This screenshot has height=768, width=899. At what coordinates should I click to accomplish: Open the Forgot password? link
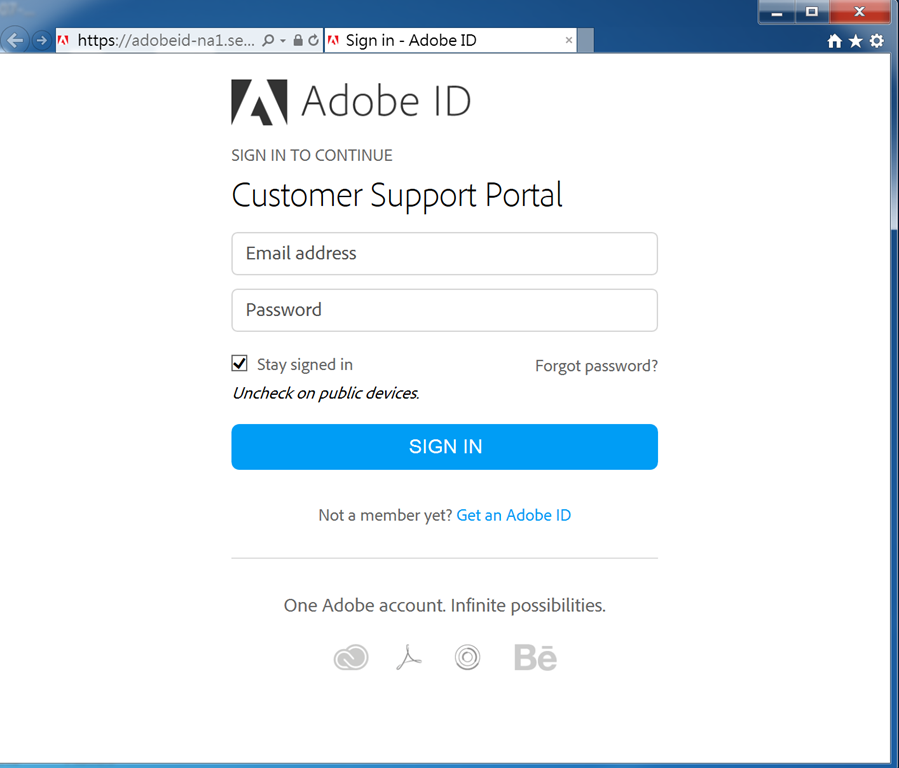[596, 366]
